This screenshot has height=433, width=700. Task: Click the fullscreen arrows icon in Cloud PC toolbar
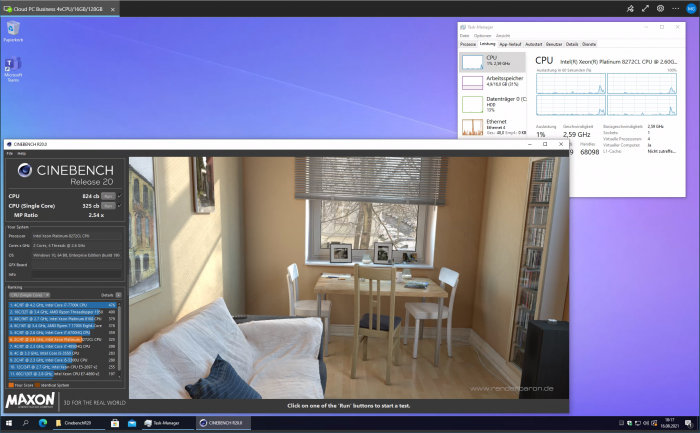coord(645,8)
